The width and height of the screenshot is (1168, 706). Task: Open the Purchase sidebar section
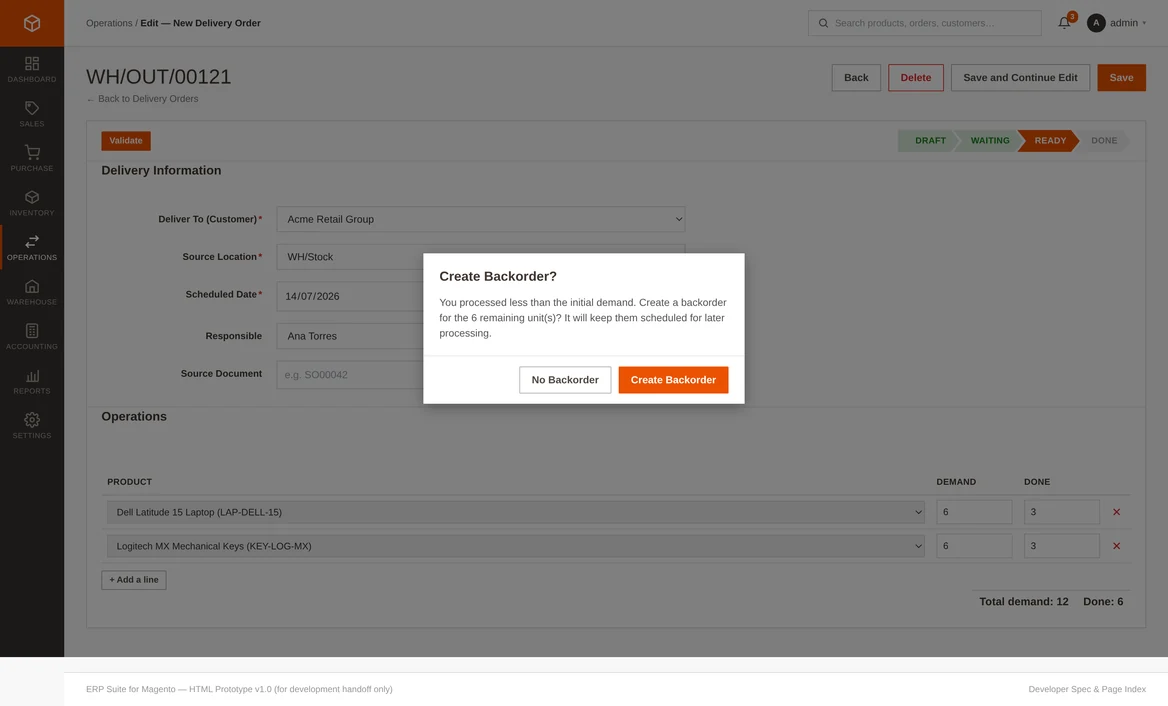click(x=31, y=159)
